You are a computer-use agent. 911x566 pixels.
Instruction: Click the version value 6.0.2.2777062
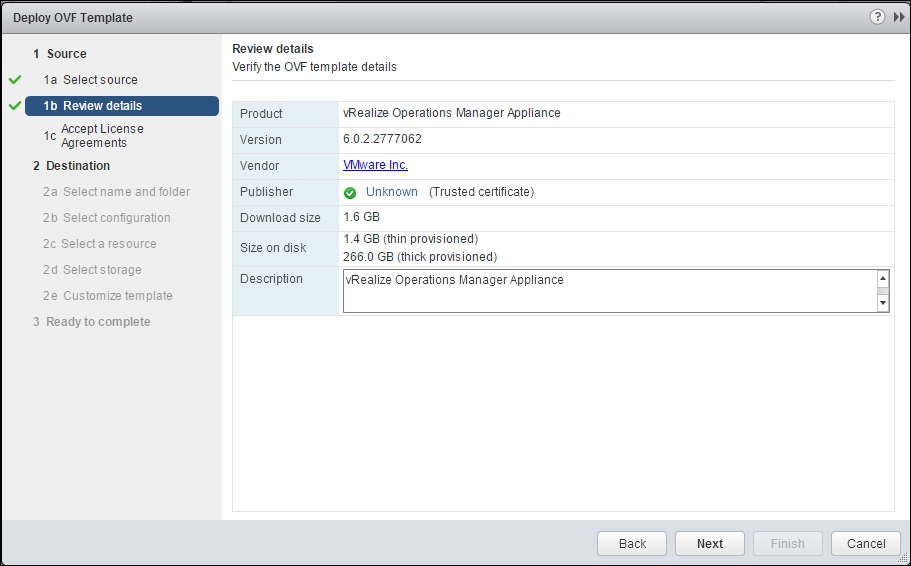[382, 139]
